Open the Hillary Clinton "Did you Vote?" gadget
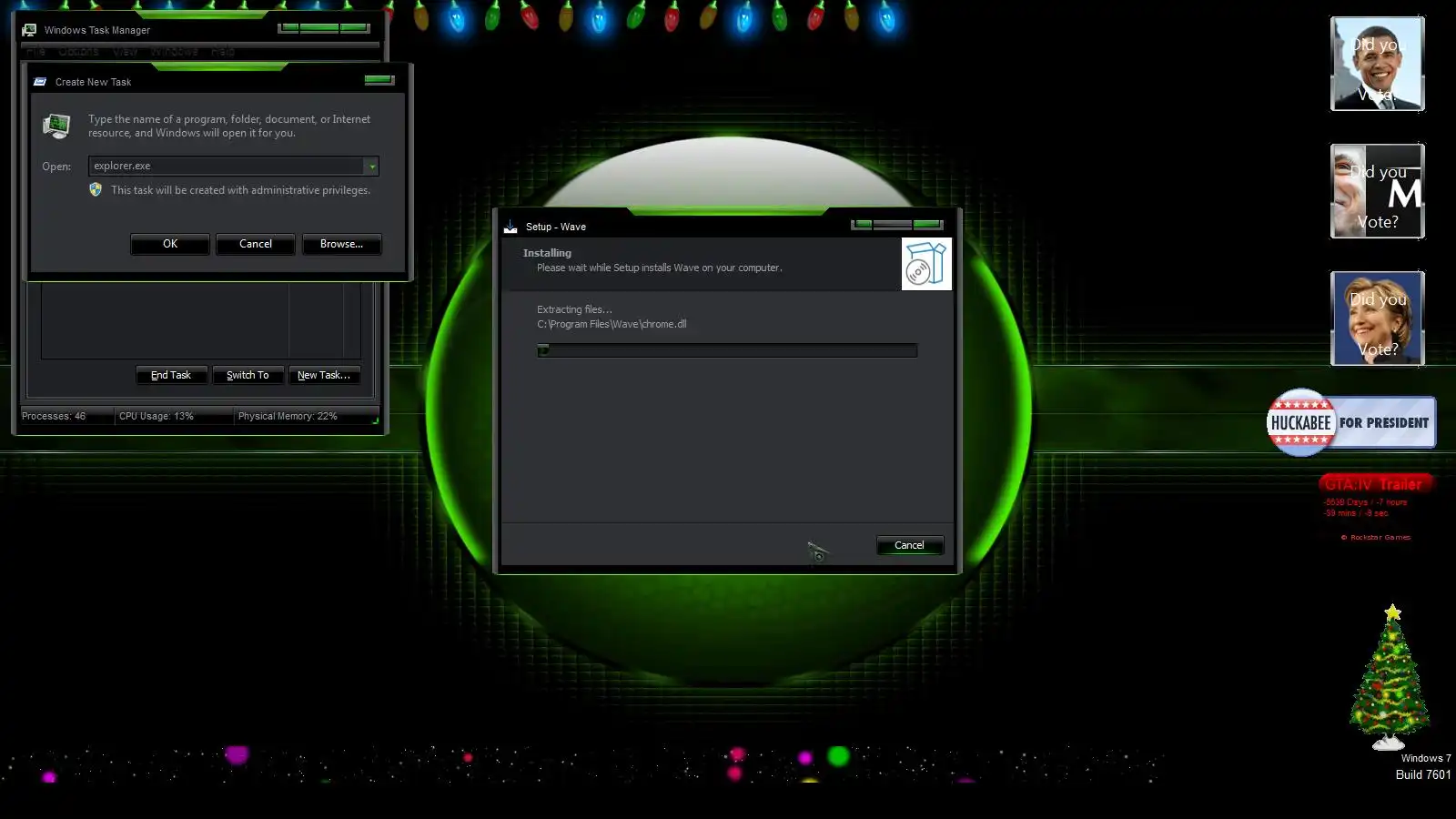This screenshot has height=819, width=1456. (x=1378, y=318)
